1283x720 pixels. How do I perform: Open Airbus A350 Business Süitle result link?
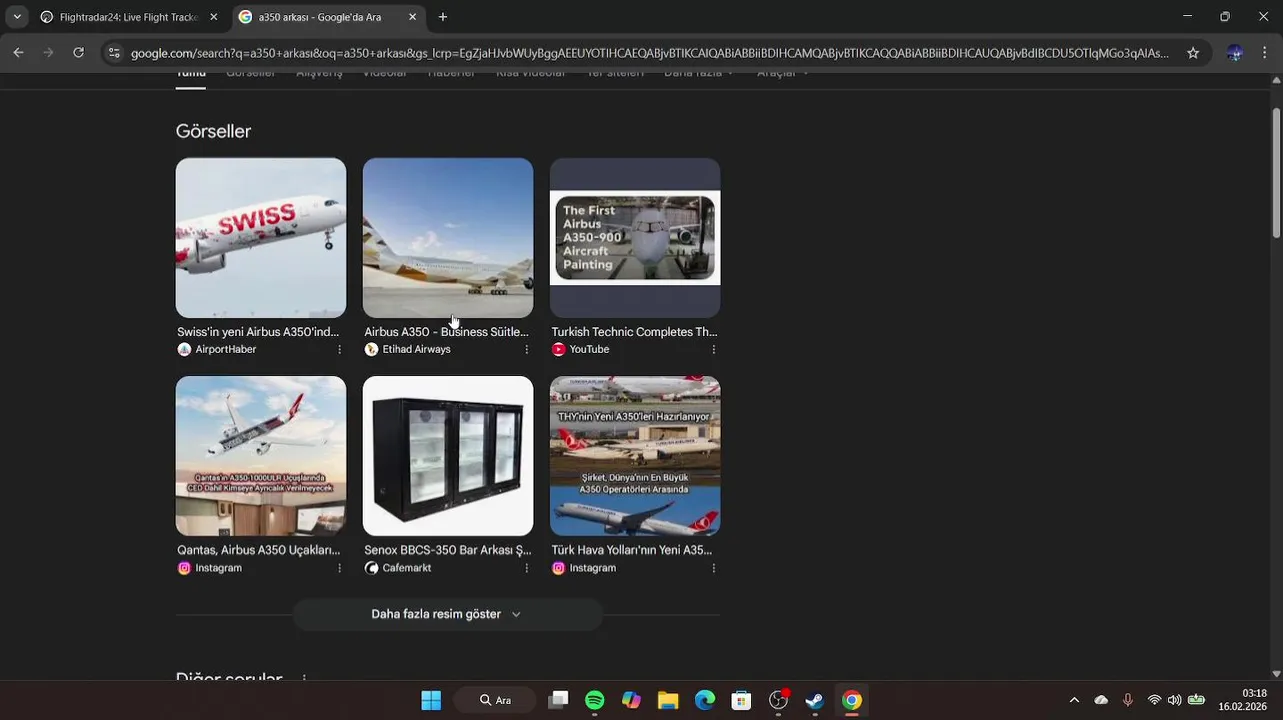[x=446, y=332]
